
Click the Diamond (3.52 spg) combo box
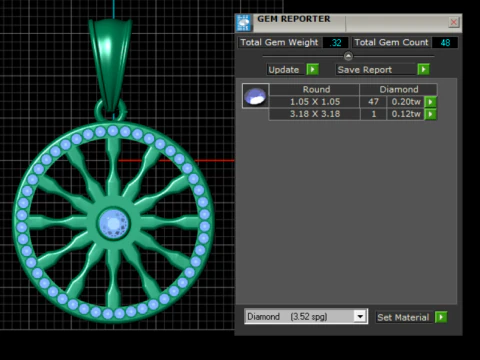point(306,316)
